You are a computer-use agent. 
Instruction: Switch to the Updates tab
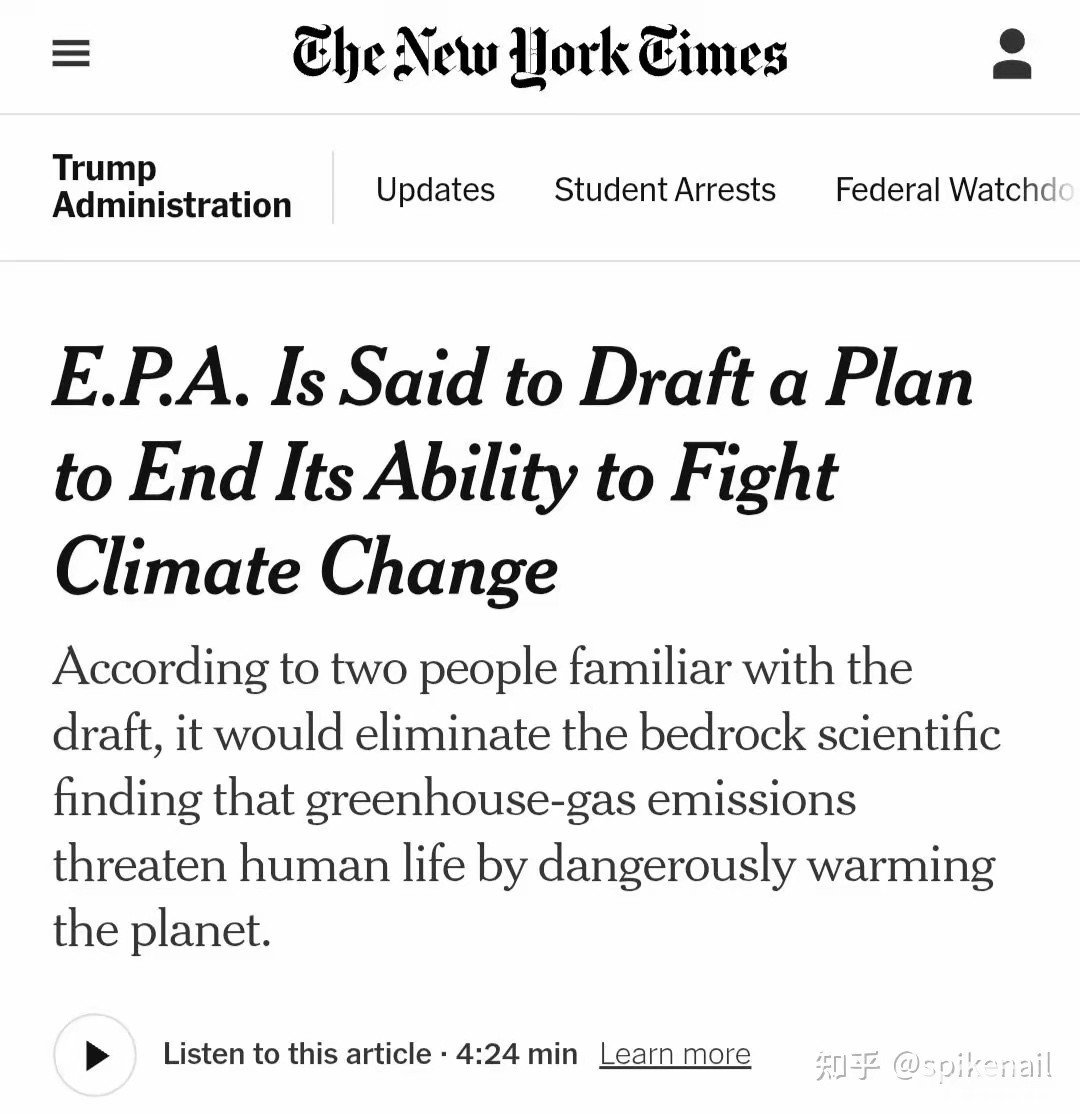[x=435, y=189]
